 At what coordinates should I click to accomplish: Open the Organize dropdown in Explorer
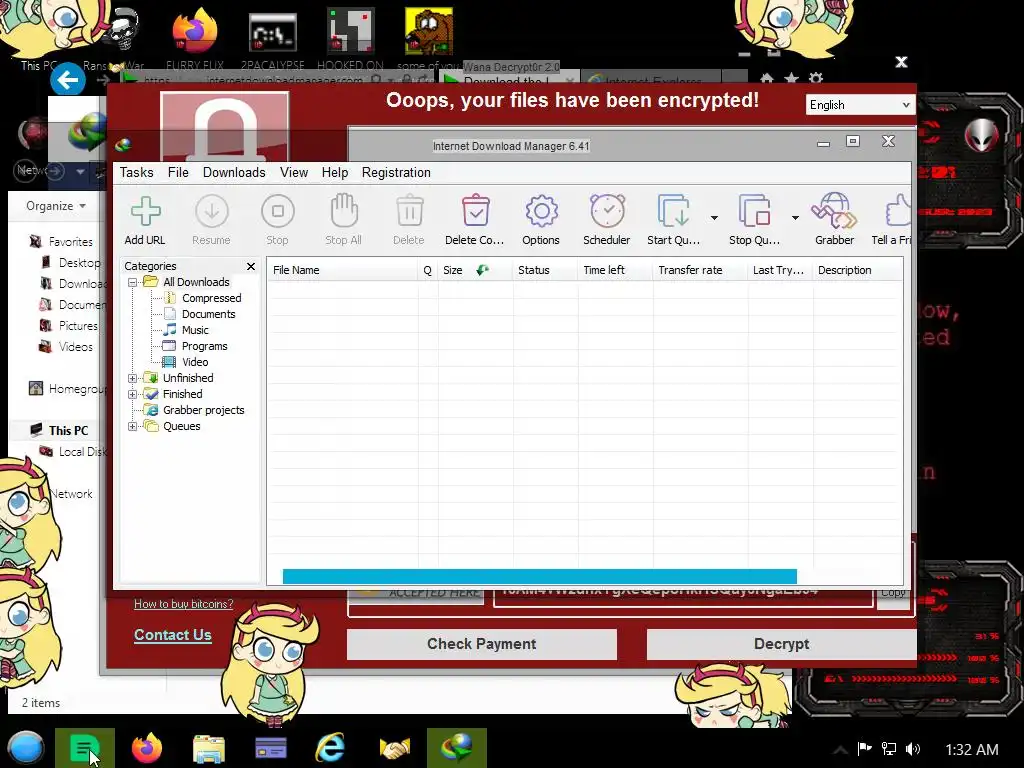point(56,206)
